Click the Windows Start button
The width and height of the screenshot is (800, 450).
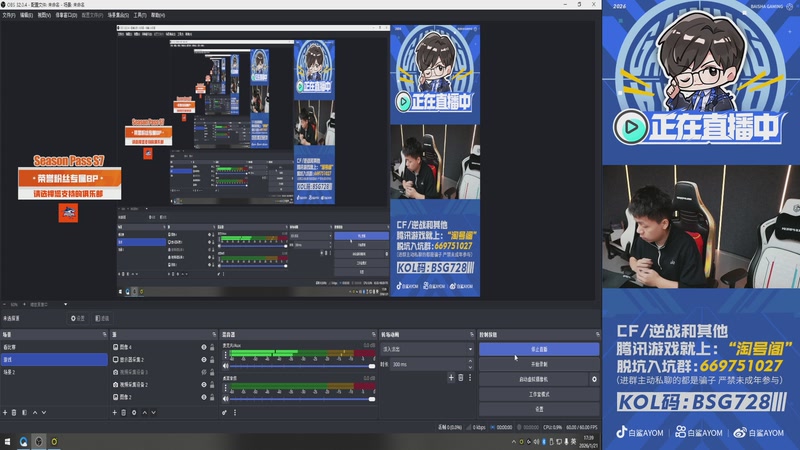pyautogui.click(x=8, y=441)
